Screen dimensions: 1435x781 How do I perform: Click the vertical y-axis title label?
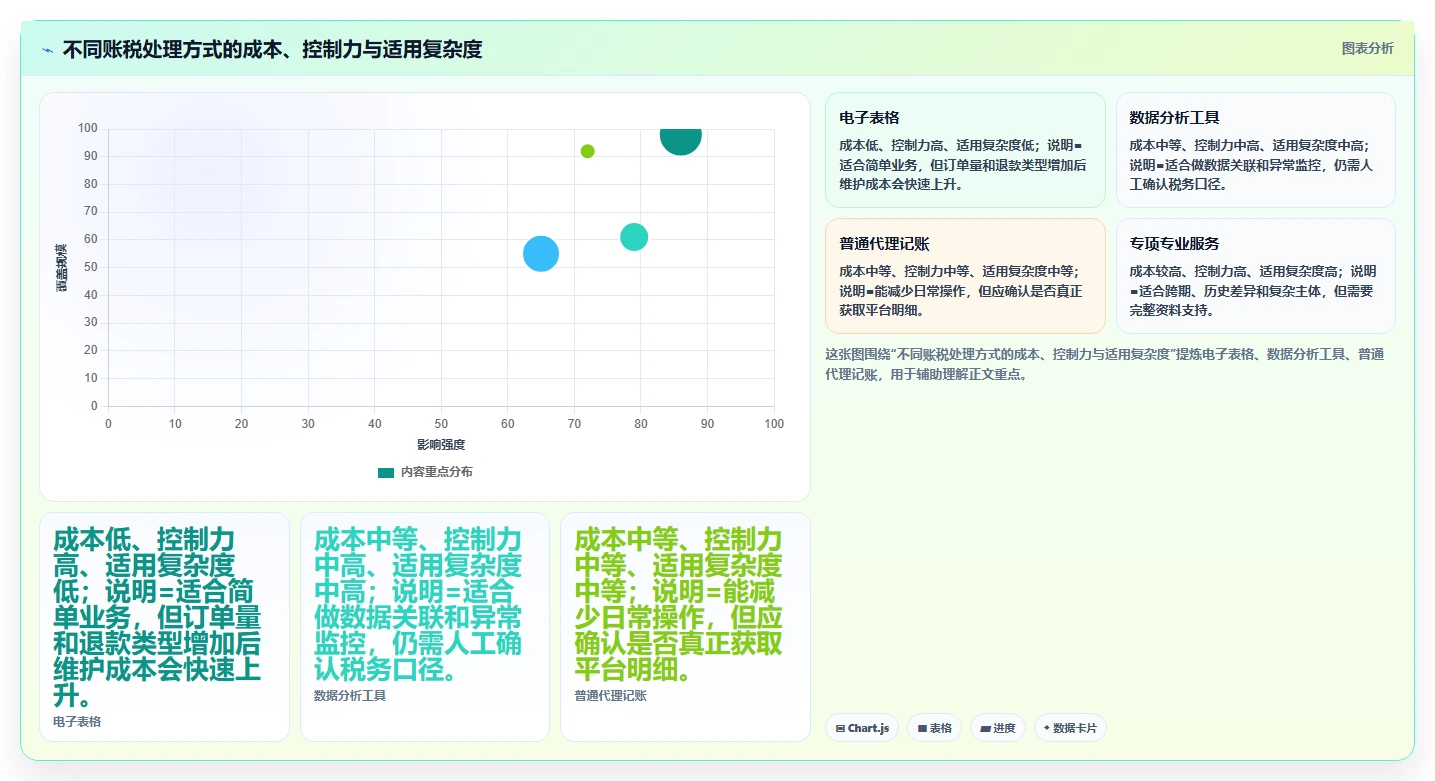coord(62,267)
